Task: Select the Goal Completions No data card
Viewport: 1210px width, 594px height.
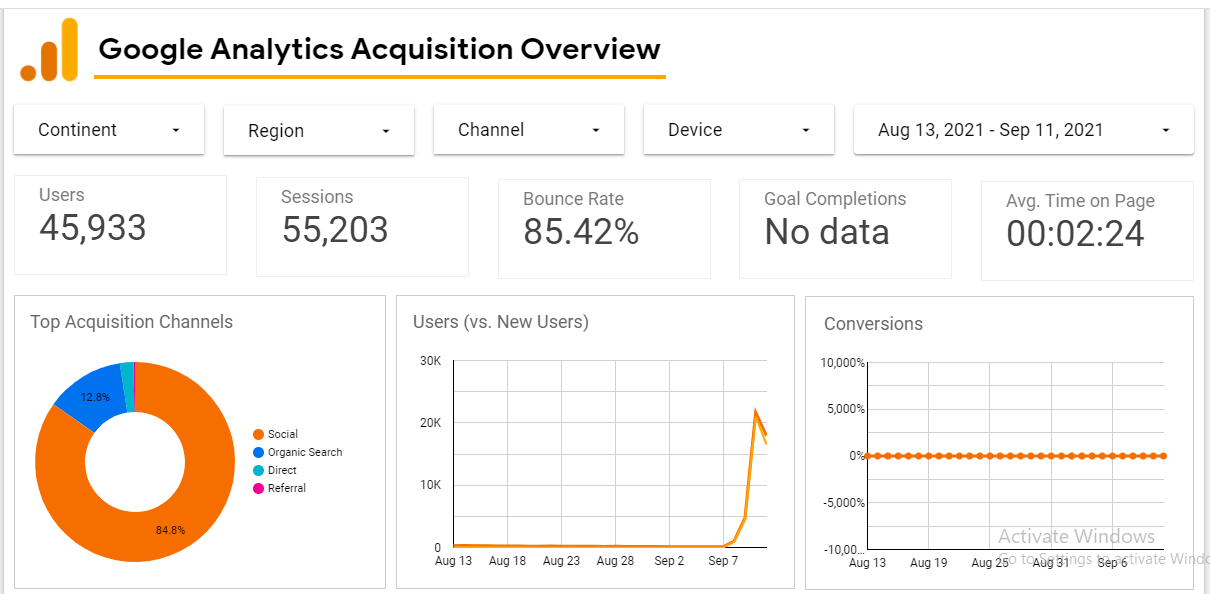Action: (845, 229)
